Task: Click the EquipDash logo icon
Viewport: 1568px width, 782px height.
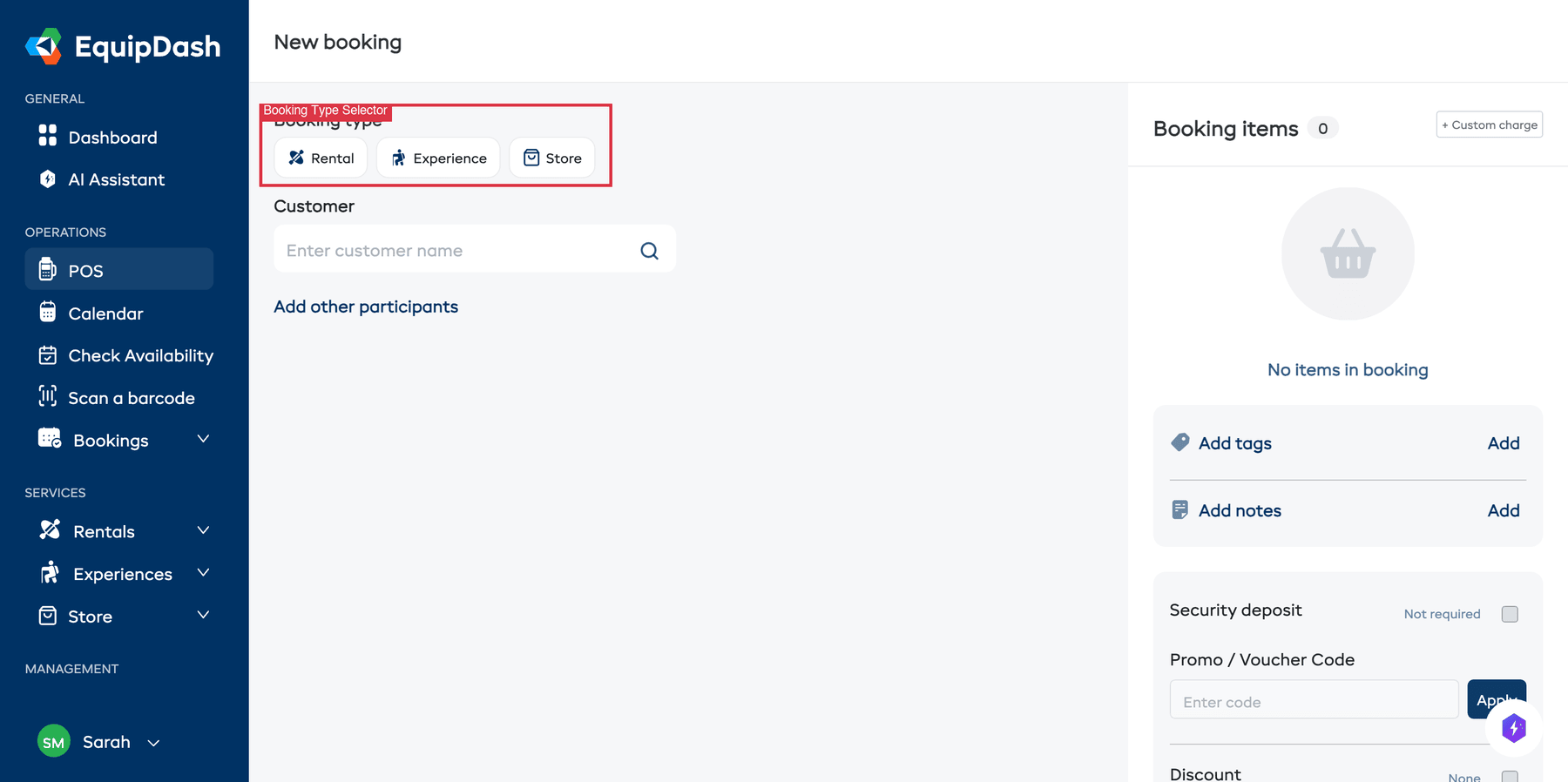Action: pyautogui.click(x=44, y=46)
